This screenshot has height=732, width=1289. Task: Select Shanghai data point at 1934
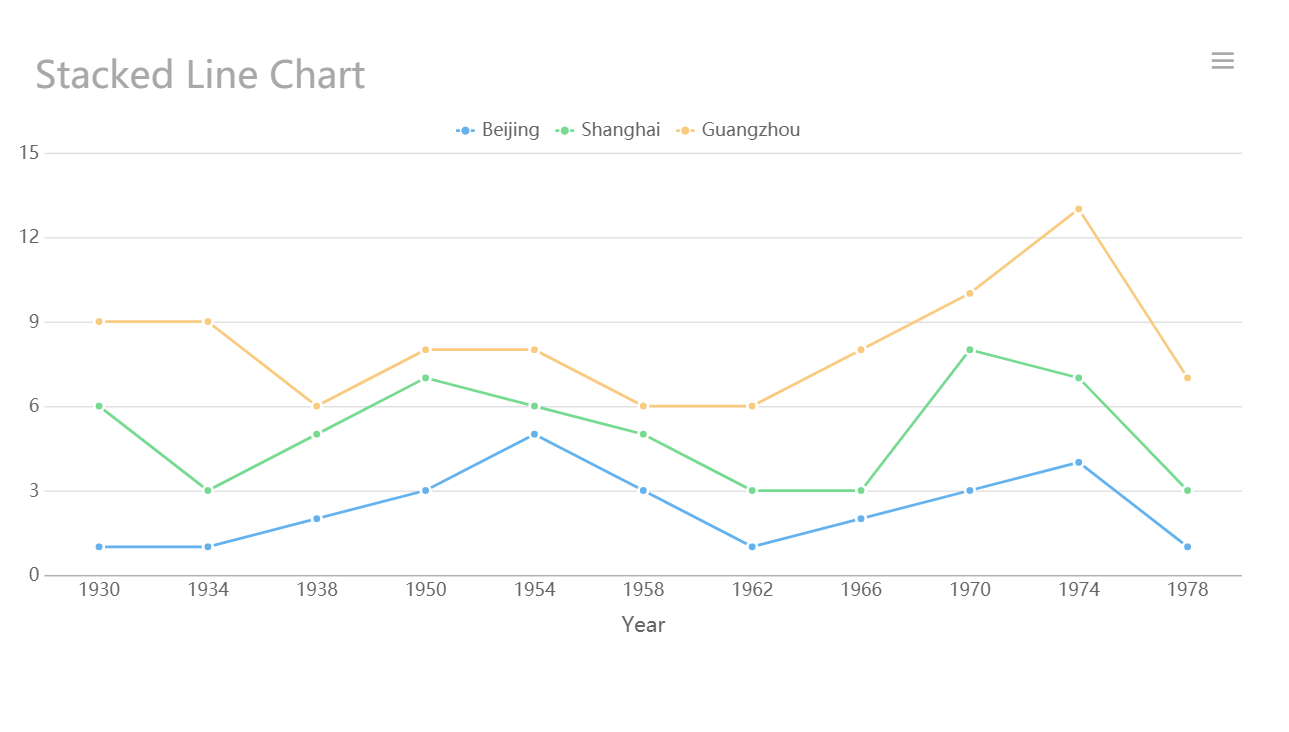[208, 490]
